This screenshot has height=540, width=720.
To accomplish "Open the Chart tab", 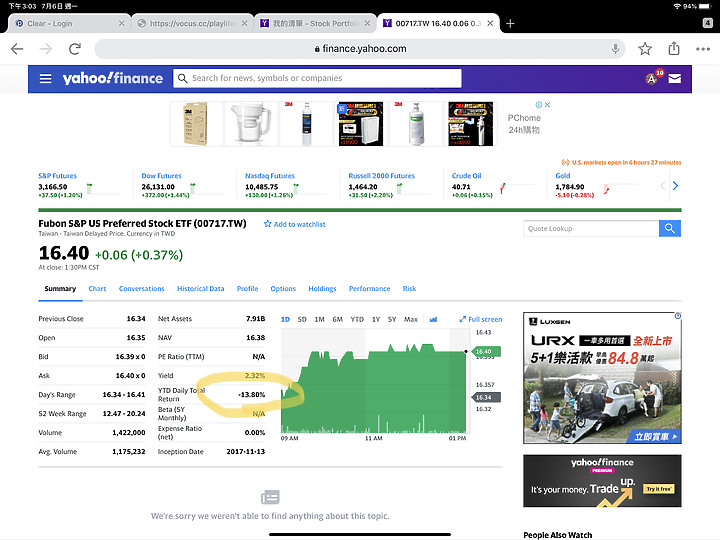I will pyautogui.click(x=97, y=289).
